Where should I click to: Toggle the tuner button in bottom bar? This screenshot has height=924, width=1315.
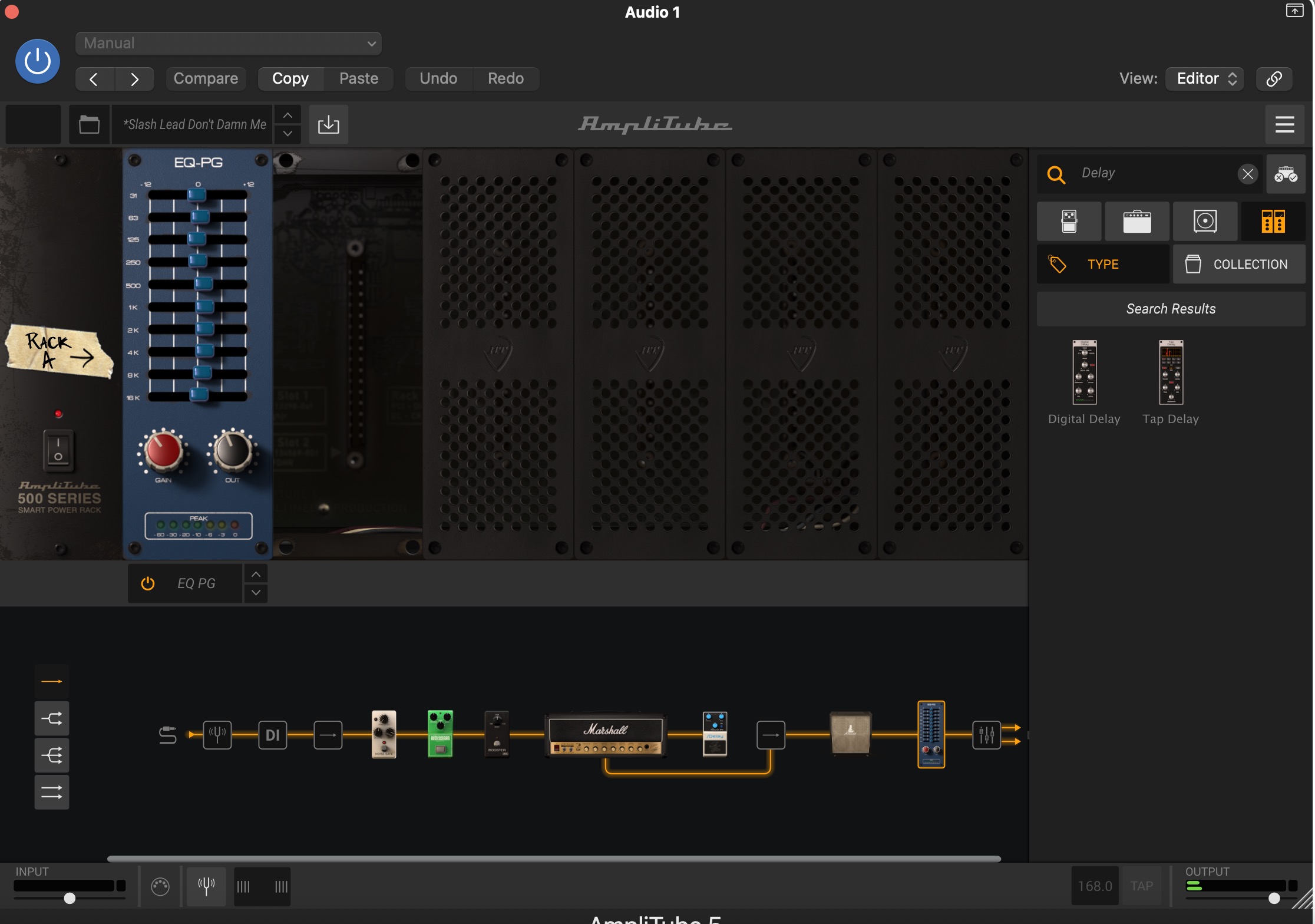click(206, 886)
